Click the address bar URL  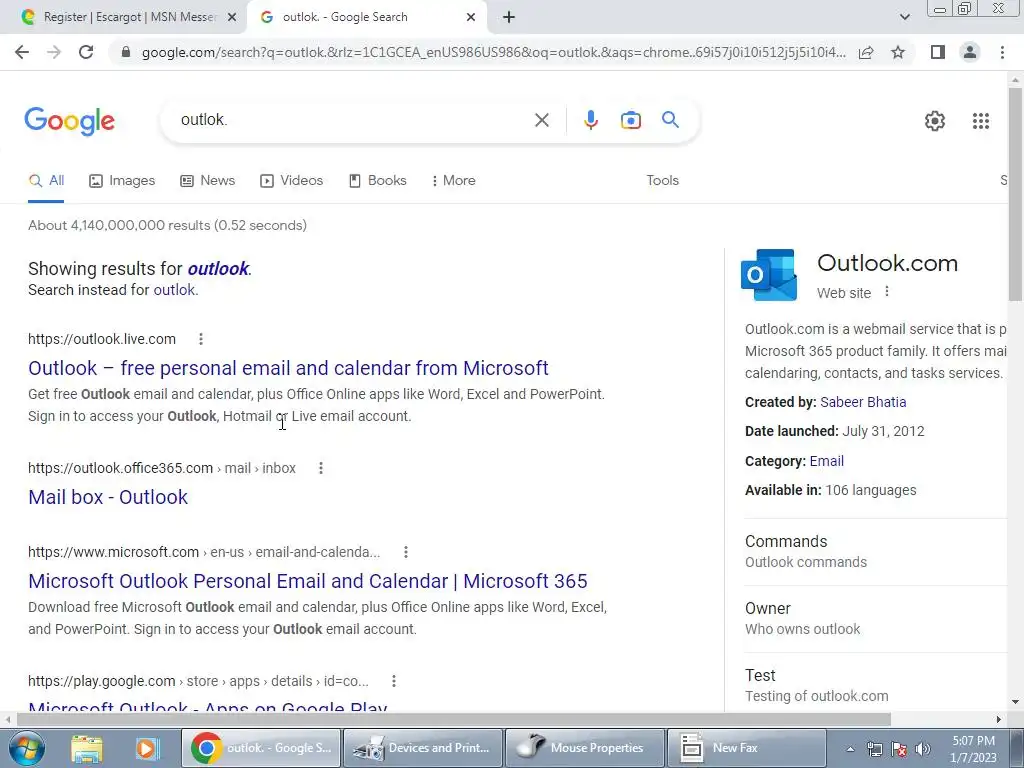pyautogui.click(x=493, y=52)
